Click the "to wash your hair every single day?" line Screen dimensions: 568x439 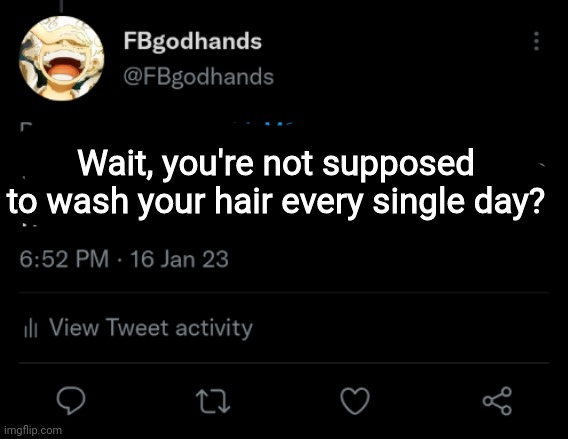pos(275,201)
